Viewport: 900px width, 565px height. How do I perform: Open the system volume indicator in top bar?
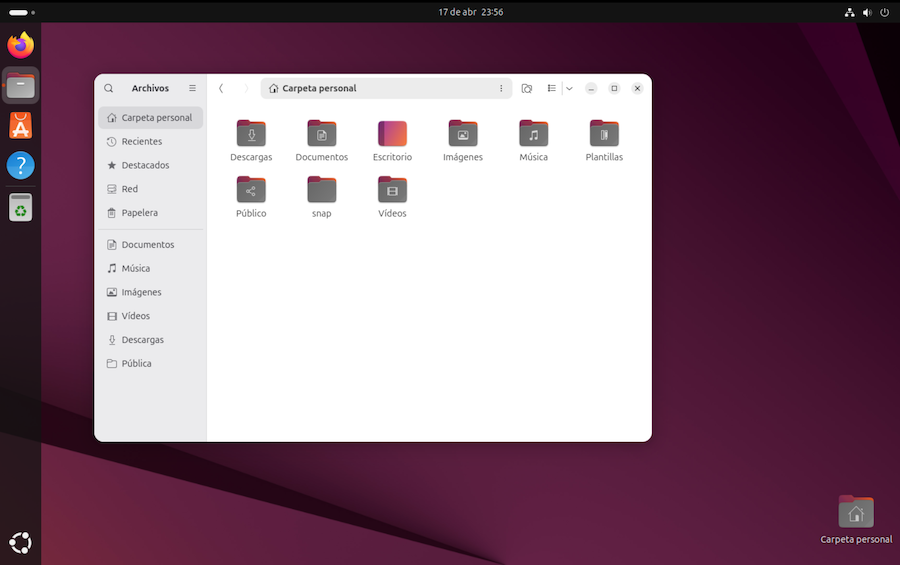pyautogui.click(x=867, y=12)
